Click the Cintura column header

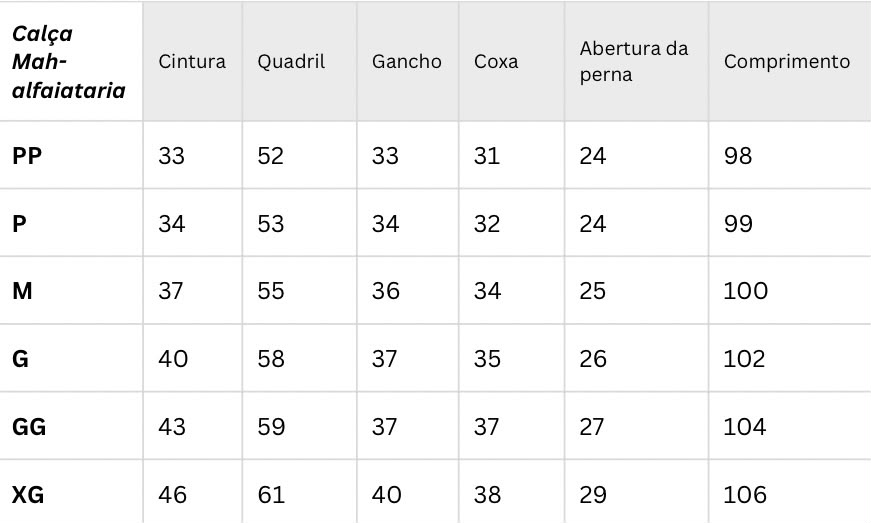[192, 61]
